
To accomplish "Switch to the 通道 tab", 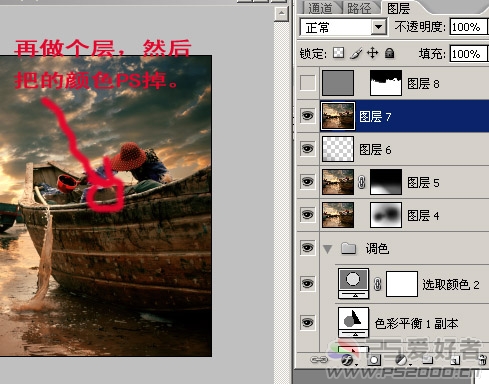I will click(320, 8).
